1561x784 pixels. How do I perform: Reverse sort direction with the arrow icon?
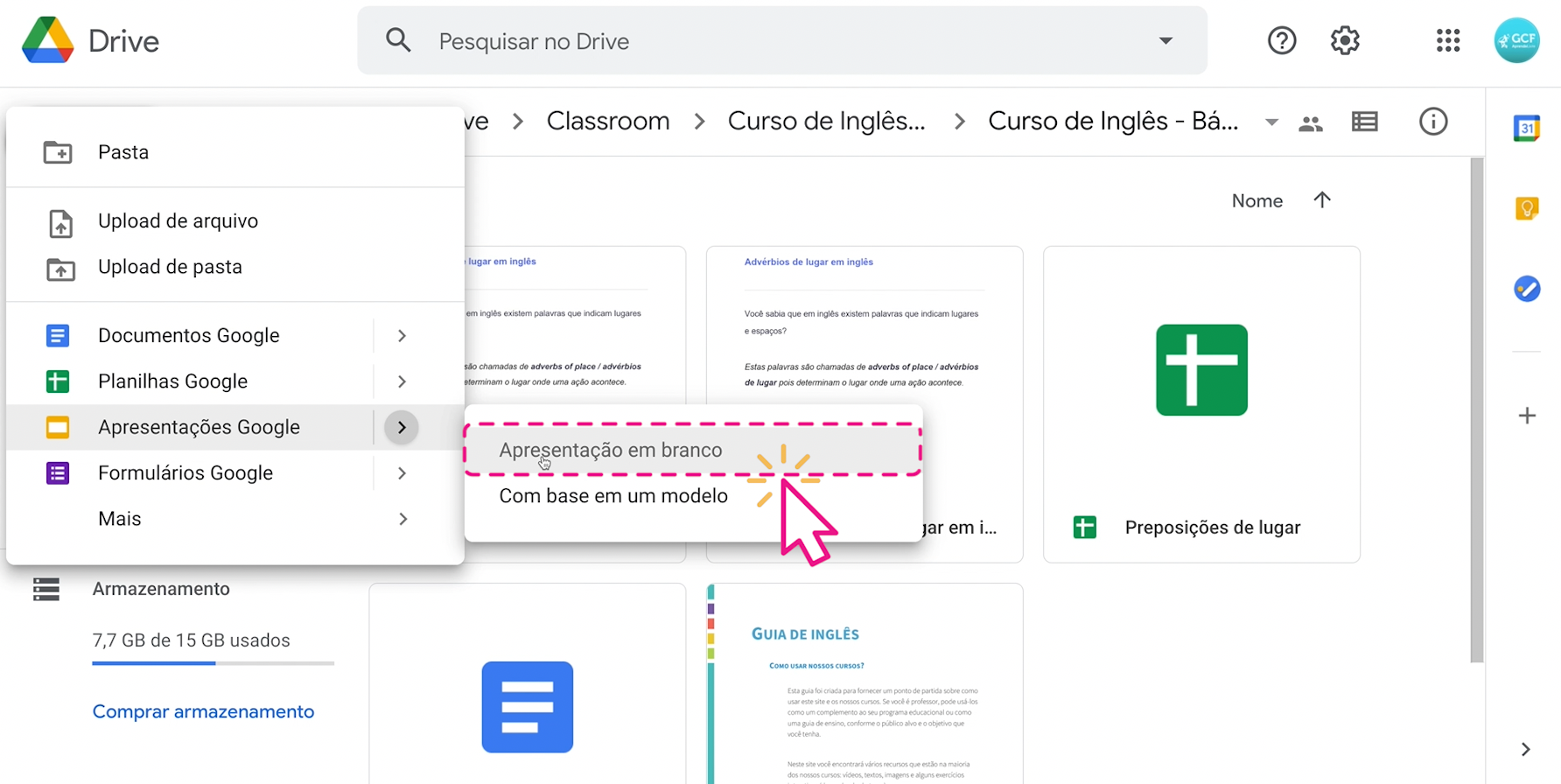pos(1322,200)
